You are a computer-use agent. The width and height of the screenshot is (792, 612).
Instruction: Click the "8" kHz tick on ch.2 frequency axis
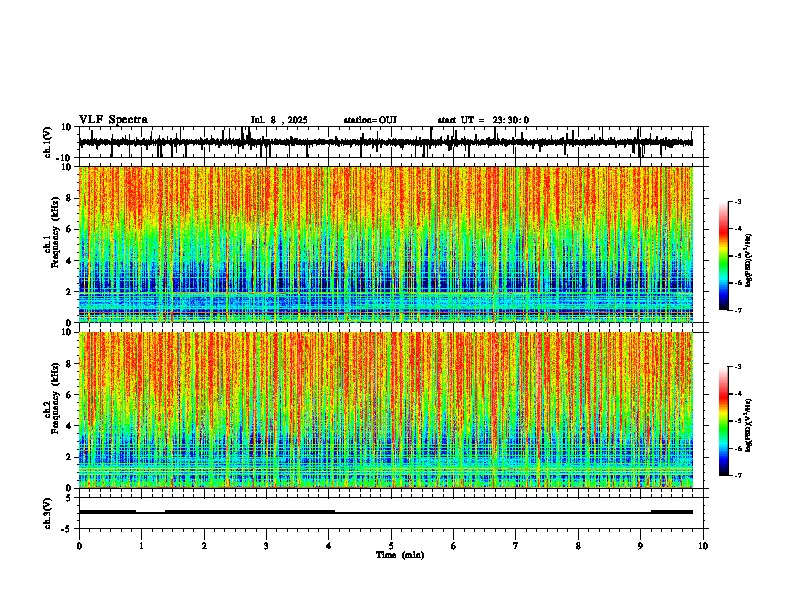click(x=69, y=364)
